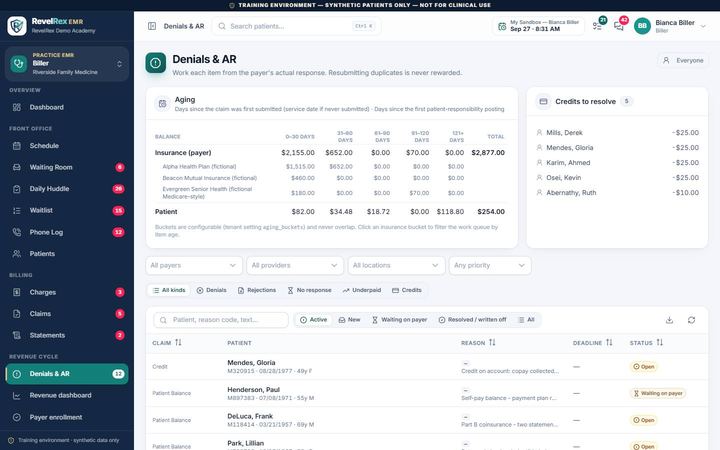The image size is (720, 450).
Task: Click Evergreen Senior Health $70.00 bucket
Action: coord(419,193)
